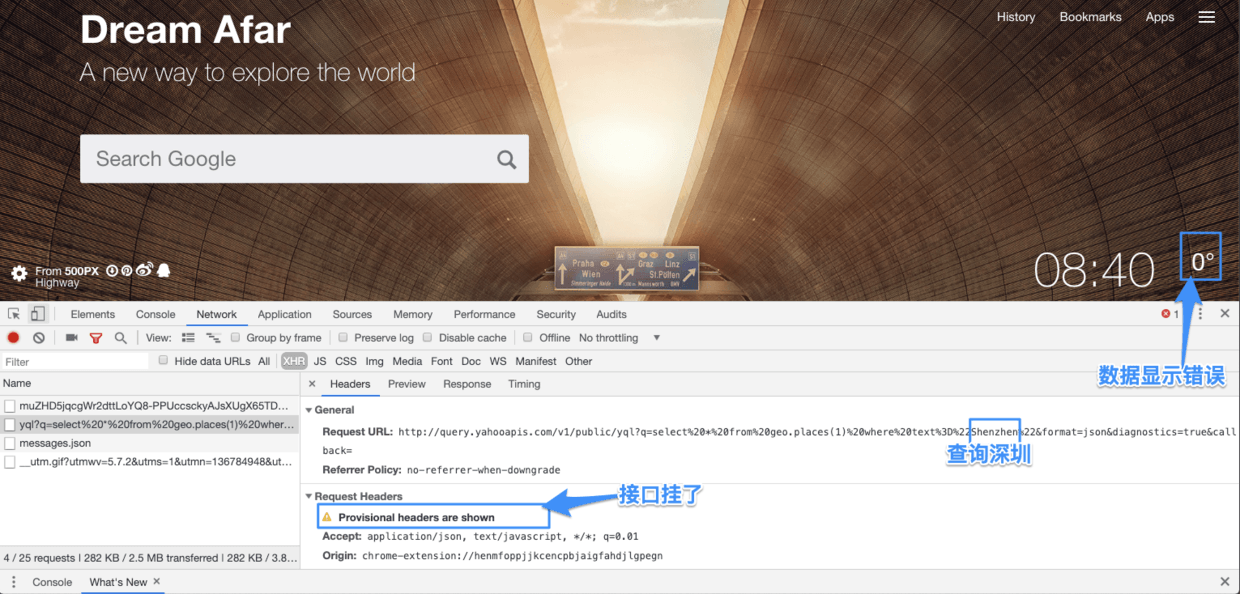Image resolution: width=1240 pixels, height=594 pixels.
Task: Filter requests by Font
Action: [x=442, y=361]
